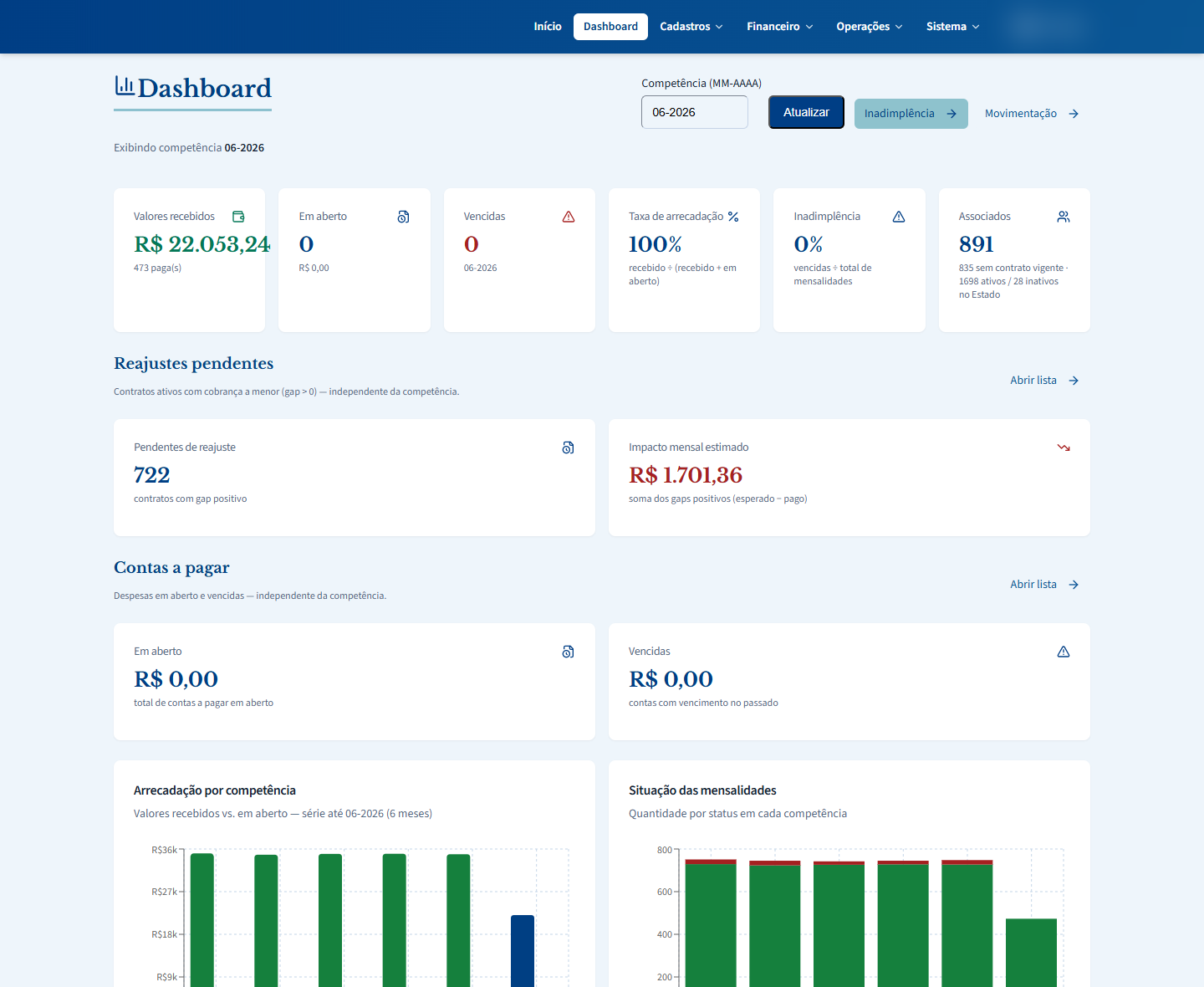Open Abrir lista for Reajustes pendentes

point(1044,381)
